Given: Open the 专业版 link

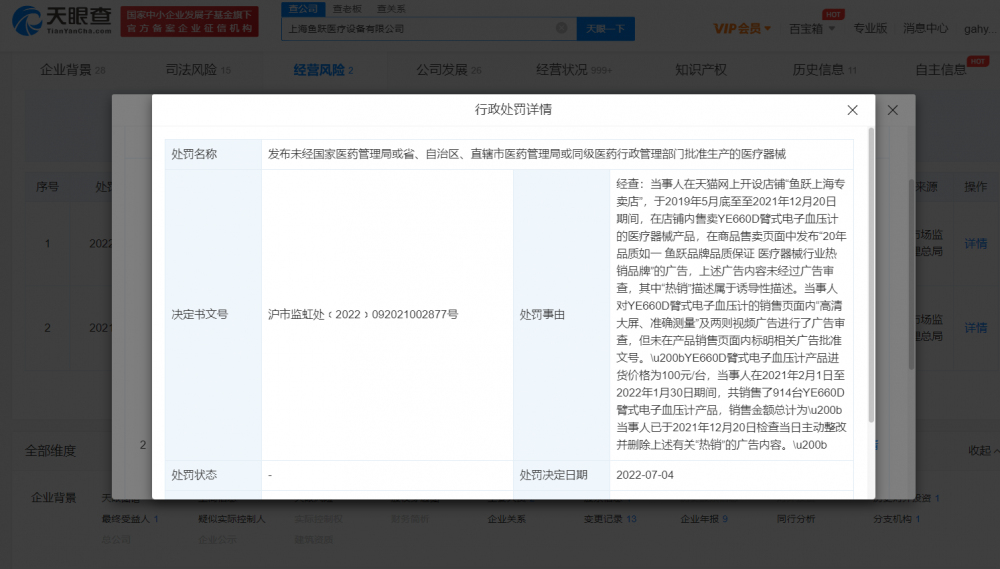Looking at the screenshot, I should pyautogui.click(x=870, y=28).
